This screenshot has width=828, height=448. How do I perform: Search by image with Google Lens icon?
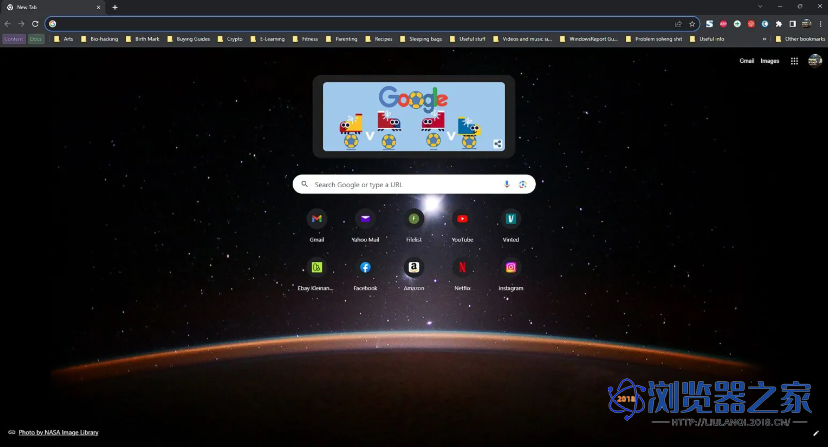523,184
